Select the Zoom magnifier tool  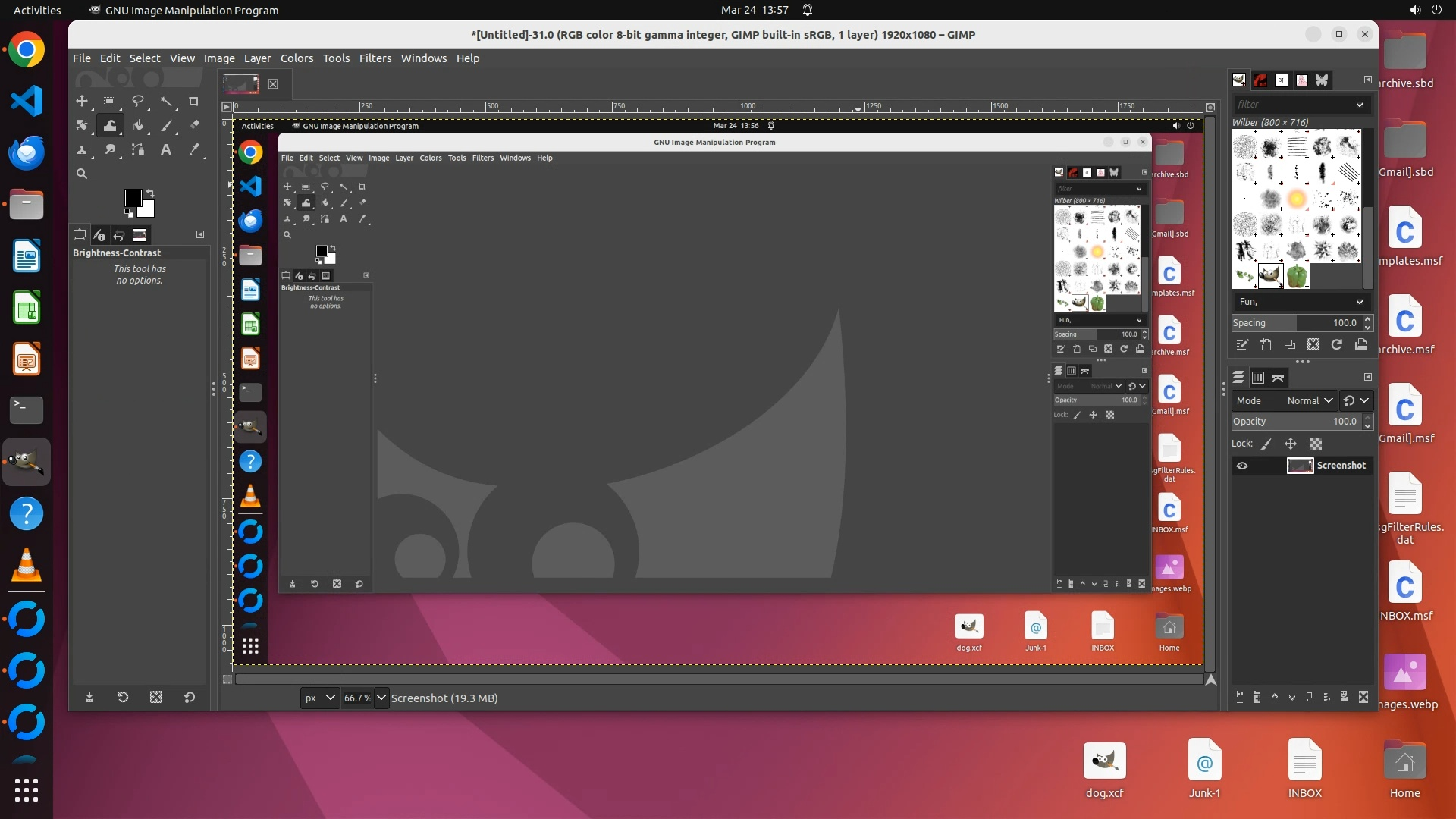click(82, 174)
